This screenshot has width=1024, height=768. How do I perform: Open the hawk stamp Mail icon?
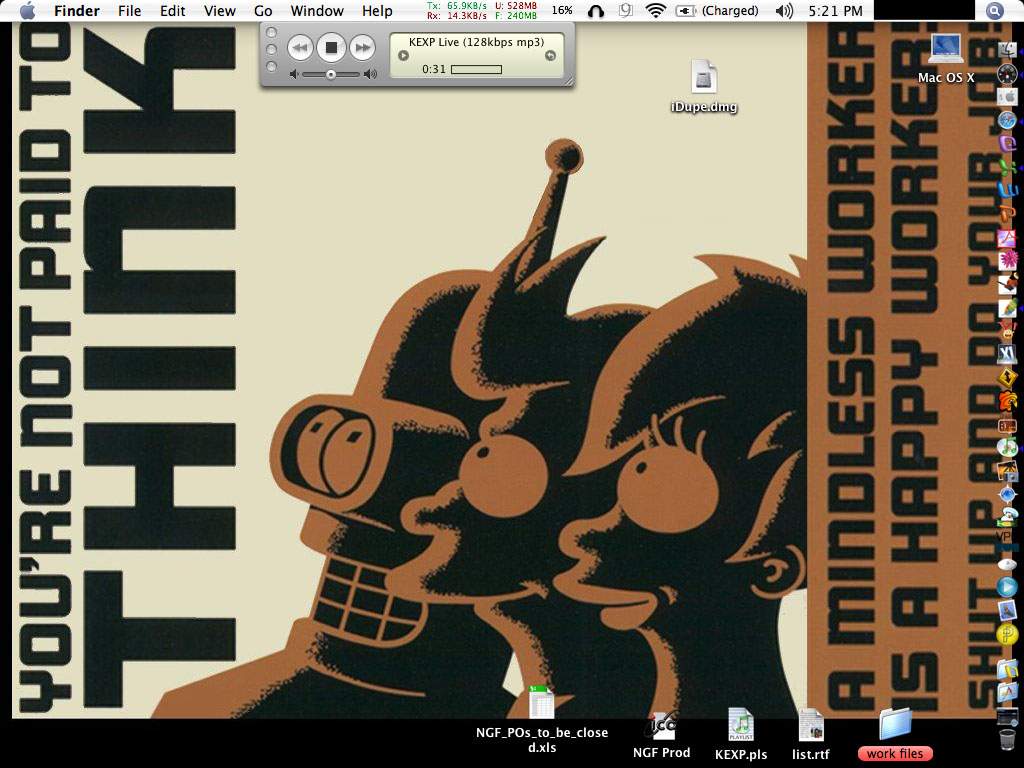(1008, 610)
